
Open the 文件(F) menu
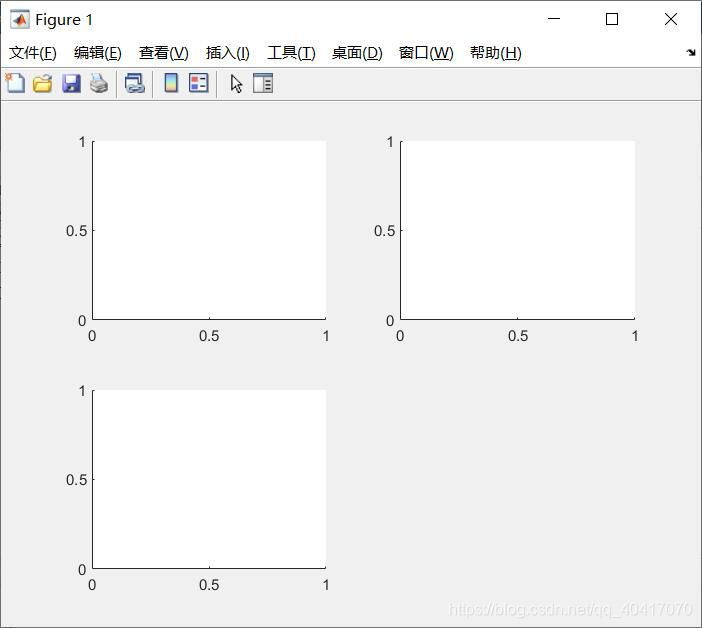point(33,53)
